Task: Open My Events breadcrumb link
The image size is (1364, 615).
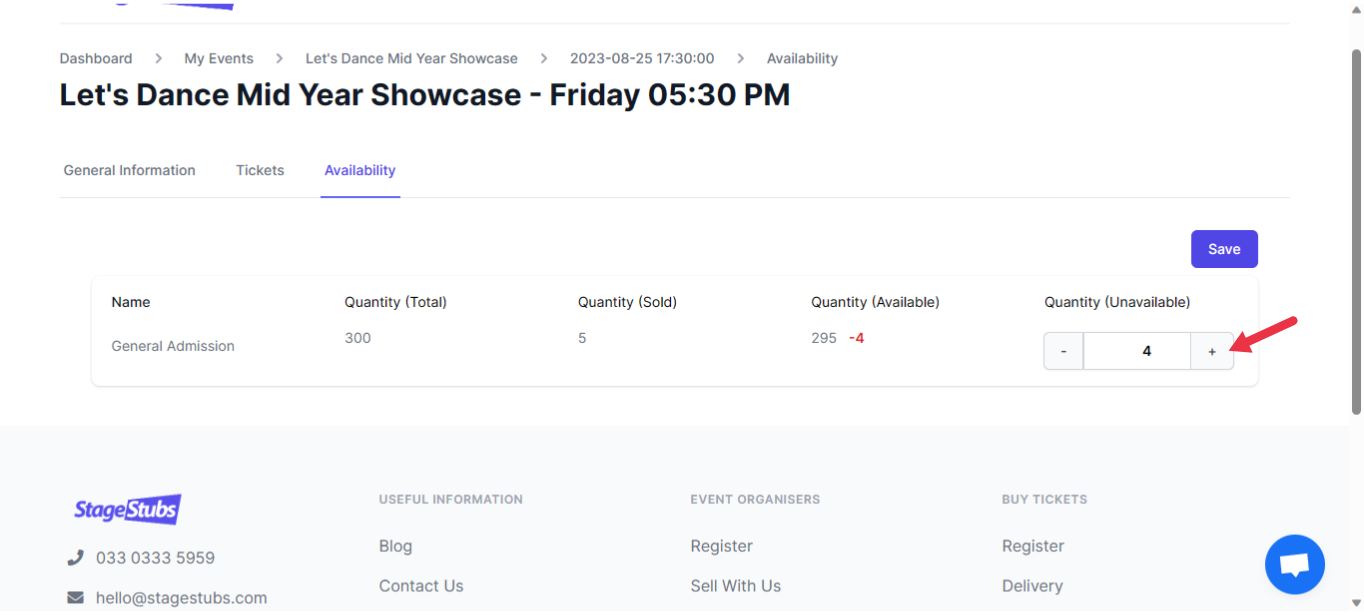Action: coord(219,59)
